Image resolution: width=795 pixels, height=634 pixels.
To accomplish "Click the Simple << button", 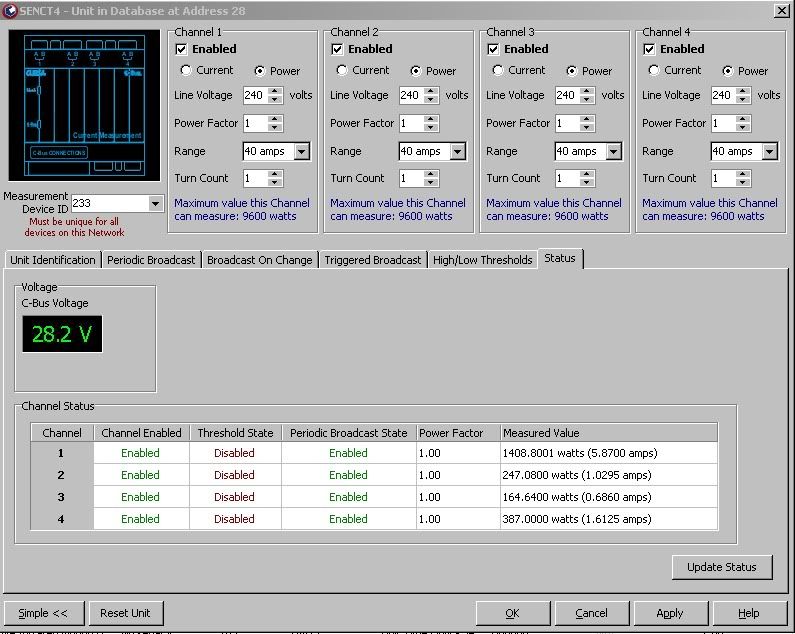I will 43,613.
